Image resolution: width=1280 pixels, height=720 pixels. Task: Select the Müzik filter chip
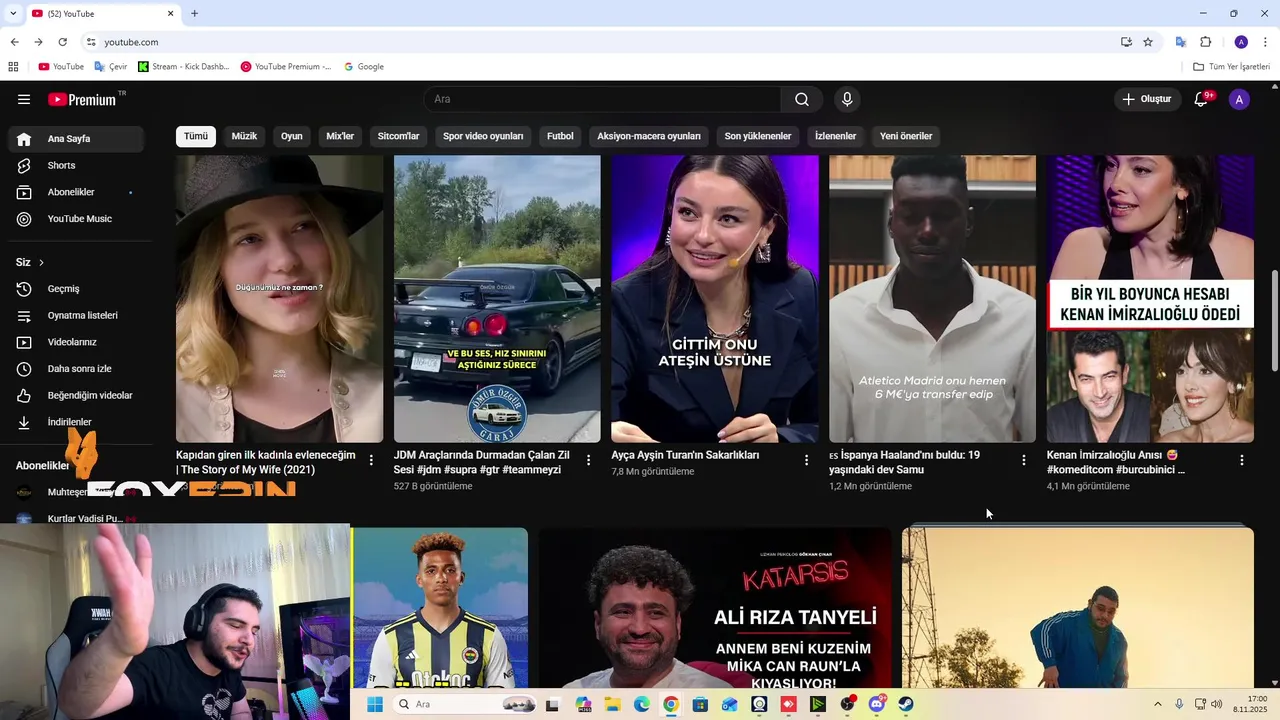click(x=244, y=136)
